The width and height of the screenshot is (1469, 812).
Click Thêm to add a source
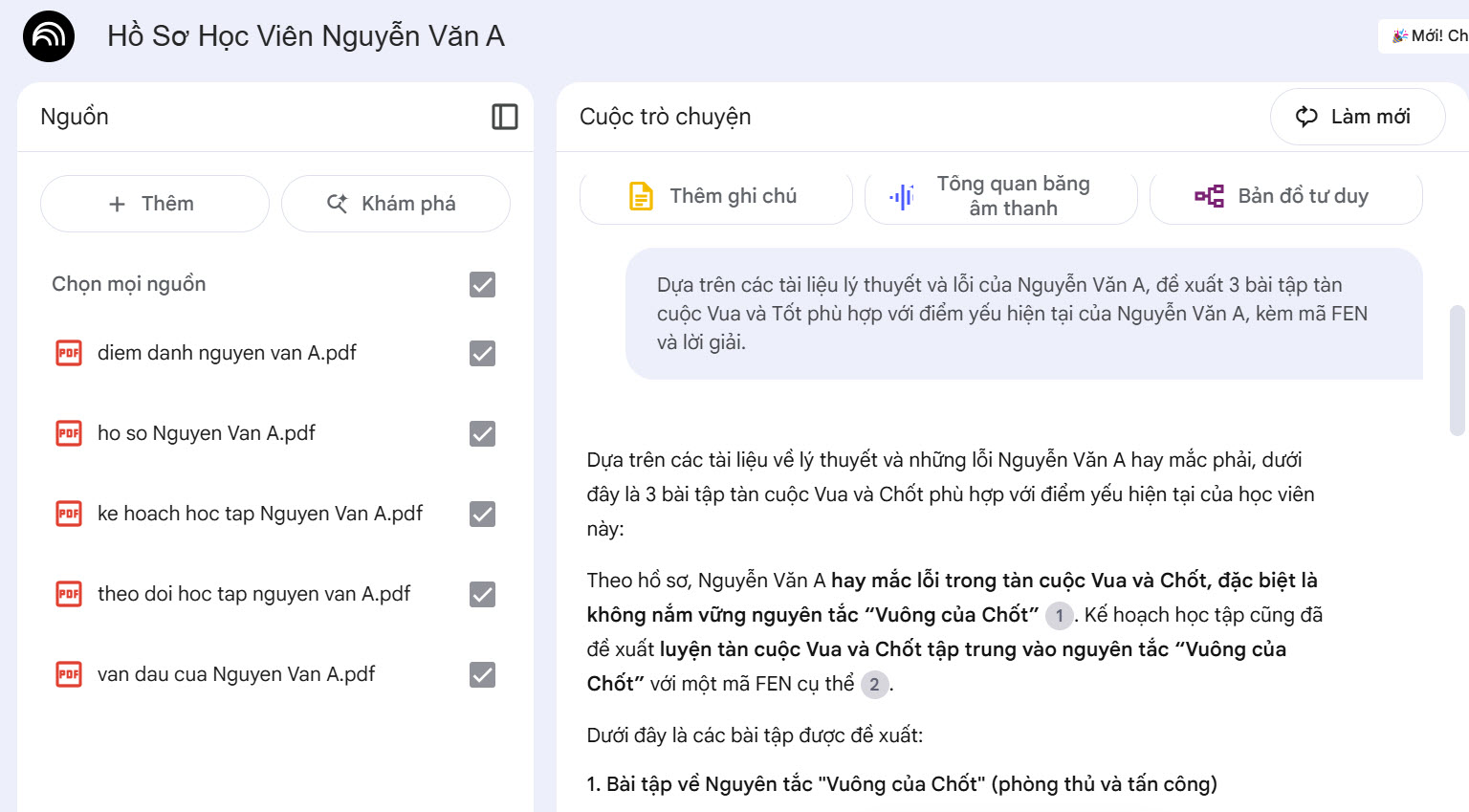[154, 204]
